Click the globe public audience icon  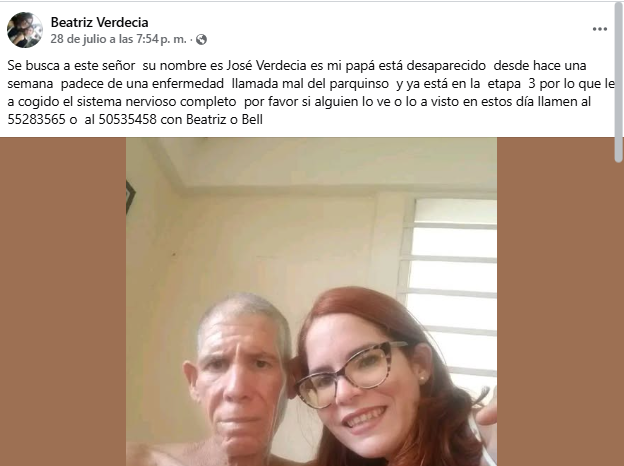[x=201, y=39]
